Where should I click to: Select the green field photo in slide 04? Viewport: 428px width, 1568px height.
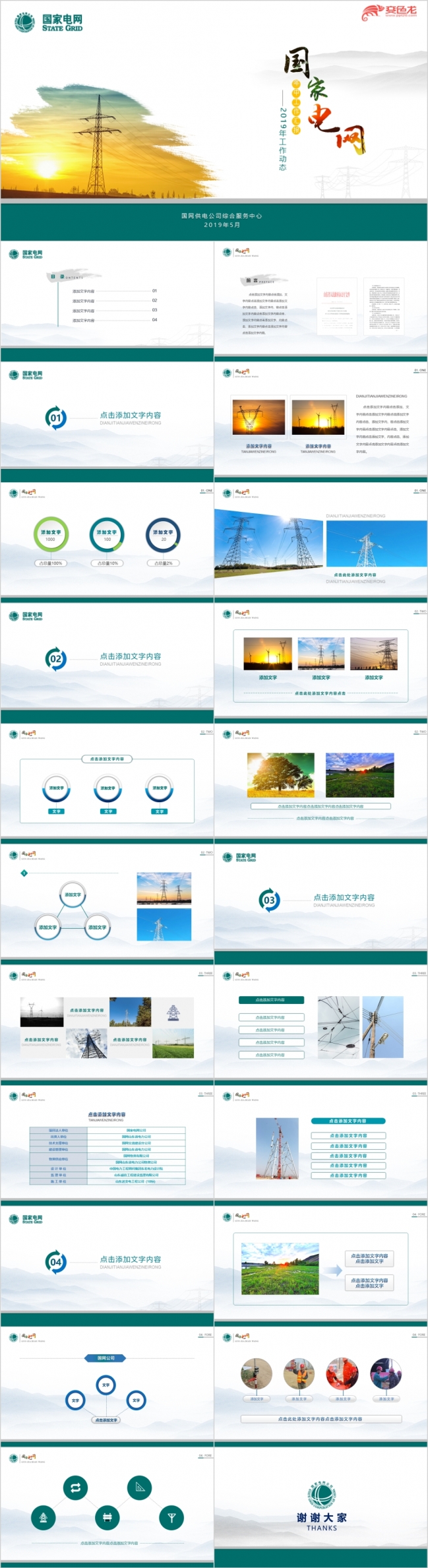click(280, 1269)
